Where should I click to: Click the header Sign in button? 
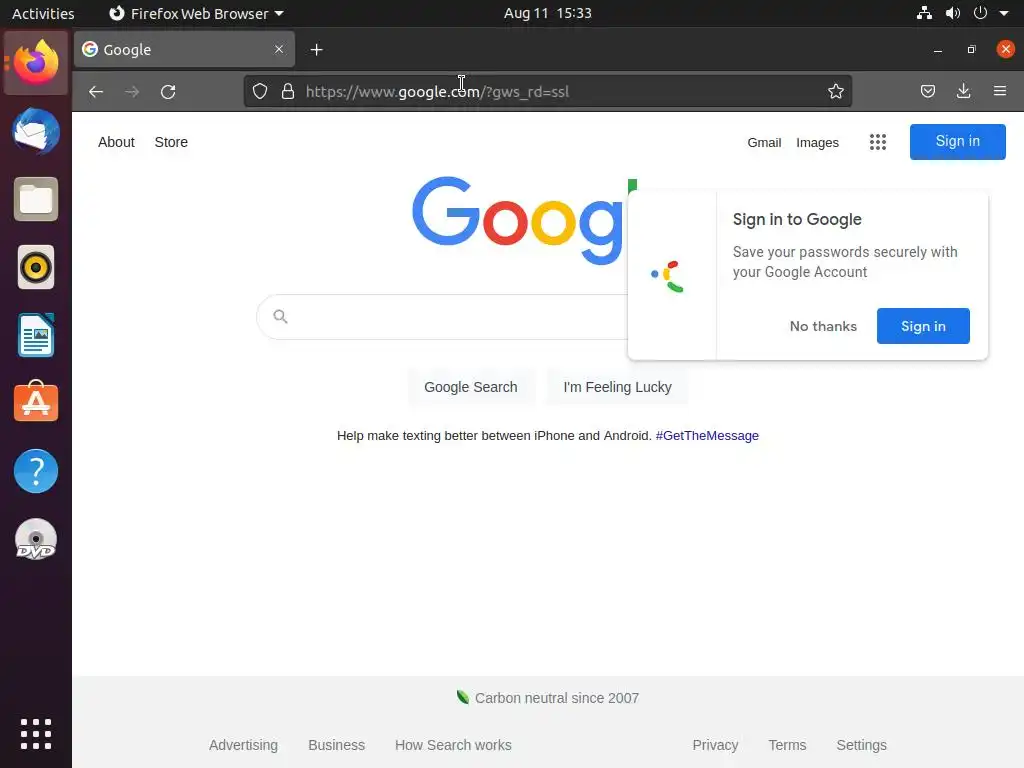point(957,142)
